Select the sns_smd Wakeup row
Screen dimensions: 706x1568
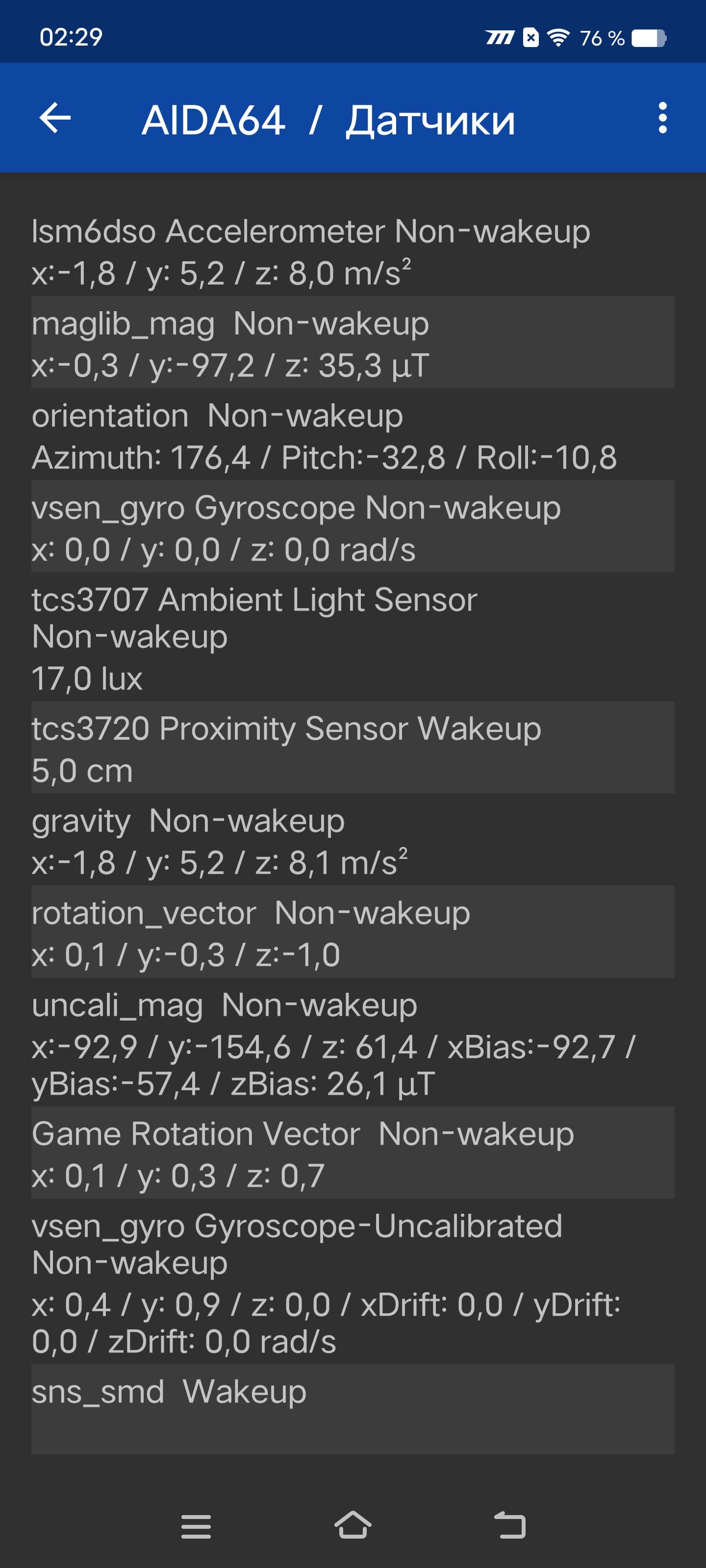pos(353,1410)
